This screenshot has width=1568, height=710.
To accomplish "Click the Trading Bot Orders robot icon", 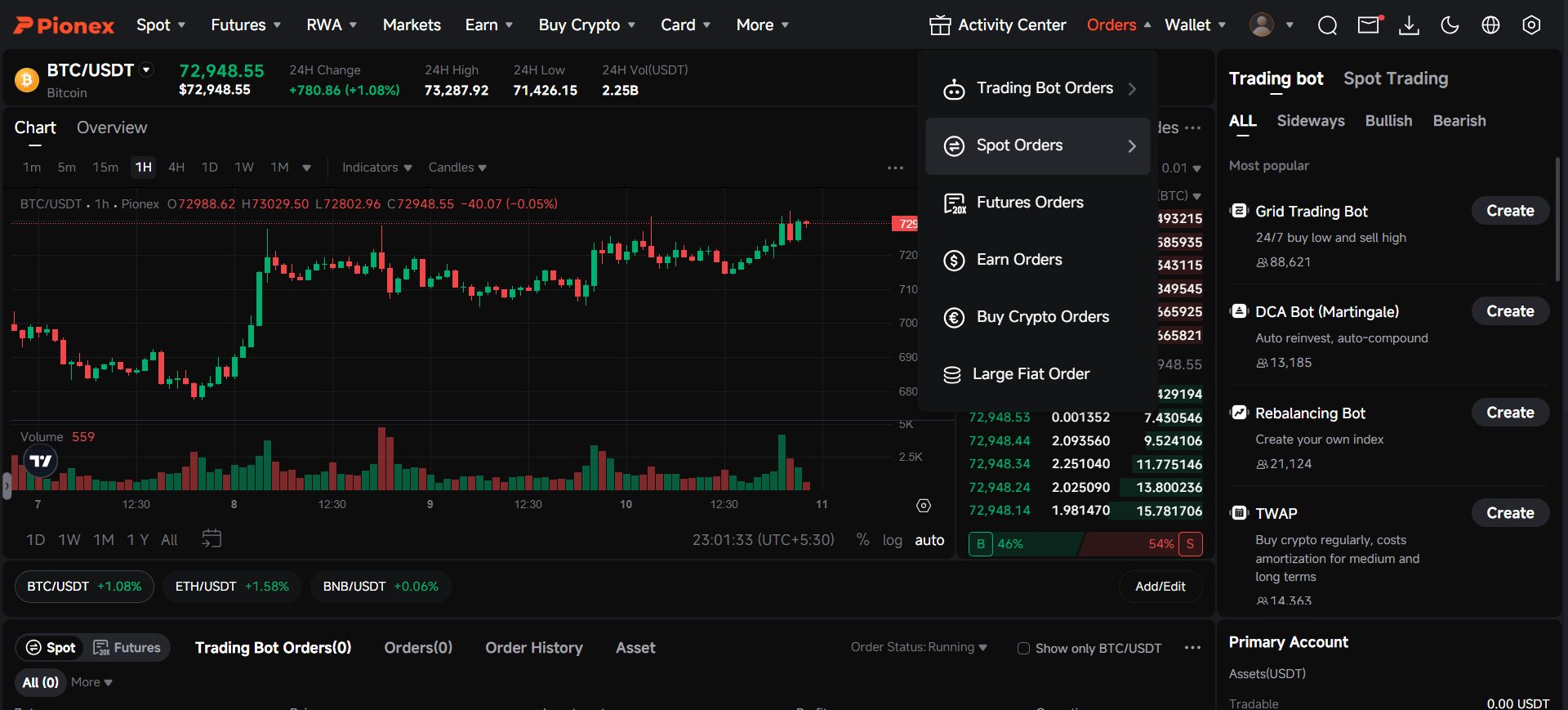I will tap(954, 89).
